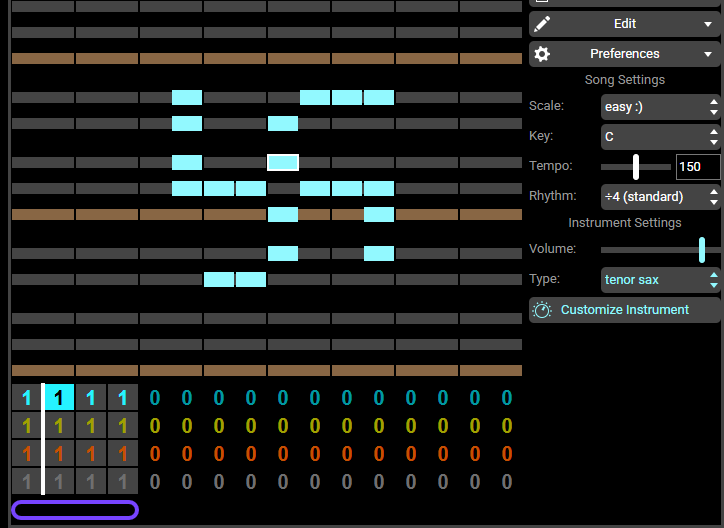724x528 pixels.
Task: Click the Tempo slider handle
Action: coord(636,167)
